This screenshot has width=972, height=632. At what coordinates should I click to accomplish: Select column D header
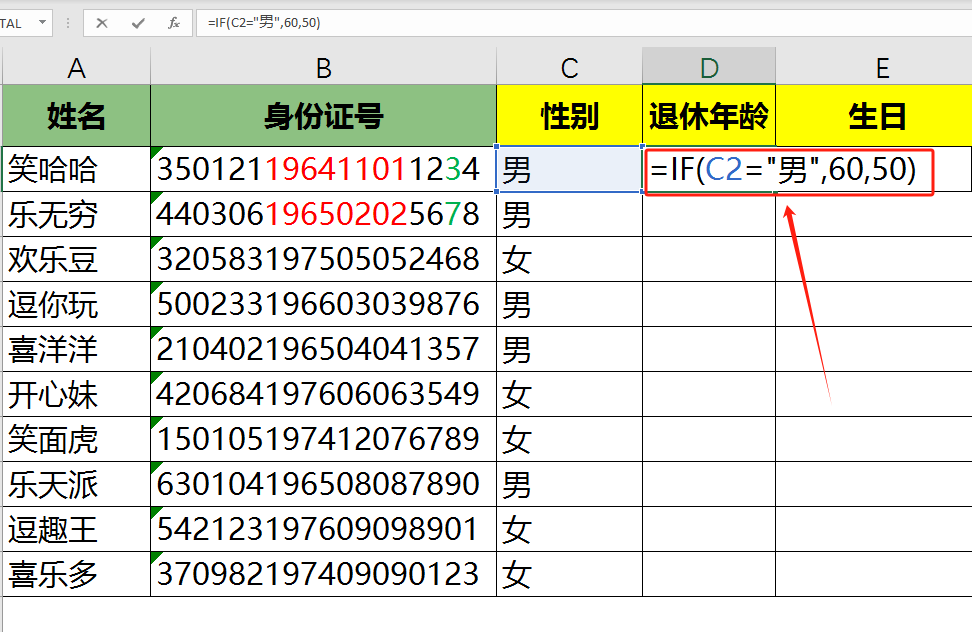(x=709, y=67)
